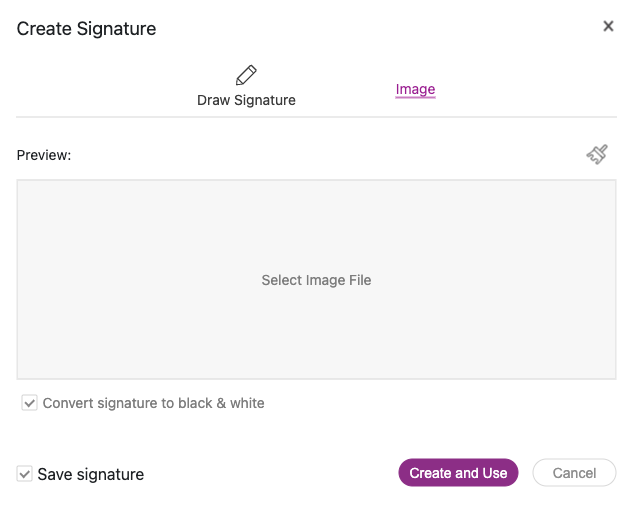Activate the drawing mode pencil tool
Viewport: 636px width, 511px height.
coord(246,75)
